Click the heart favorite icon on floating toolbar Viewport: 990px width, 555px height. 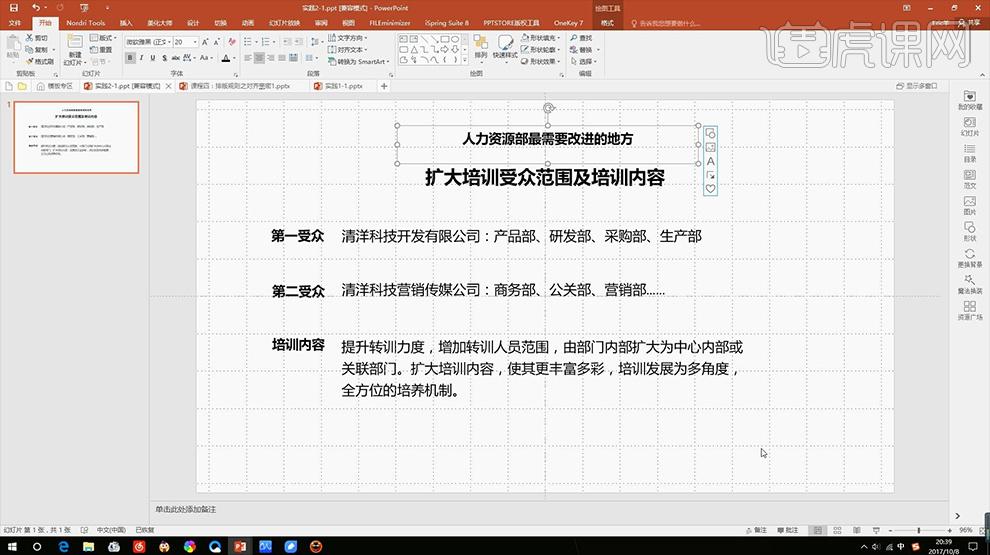pos(710,189)
